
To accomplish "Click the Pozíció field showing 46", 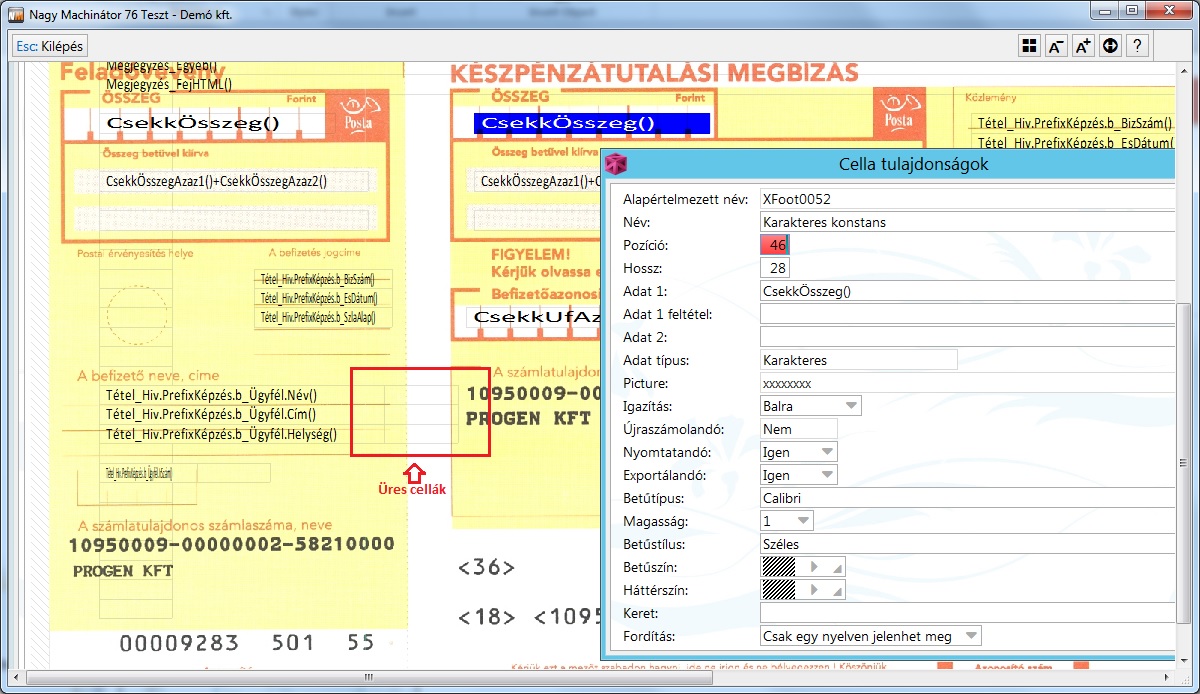I will coord(775,245).
